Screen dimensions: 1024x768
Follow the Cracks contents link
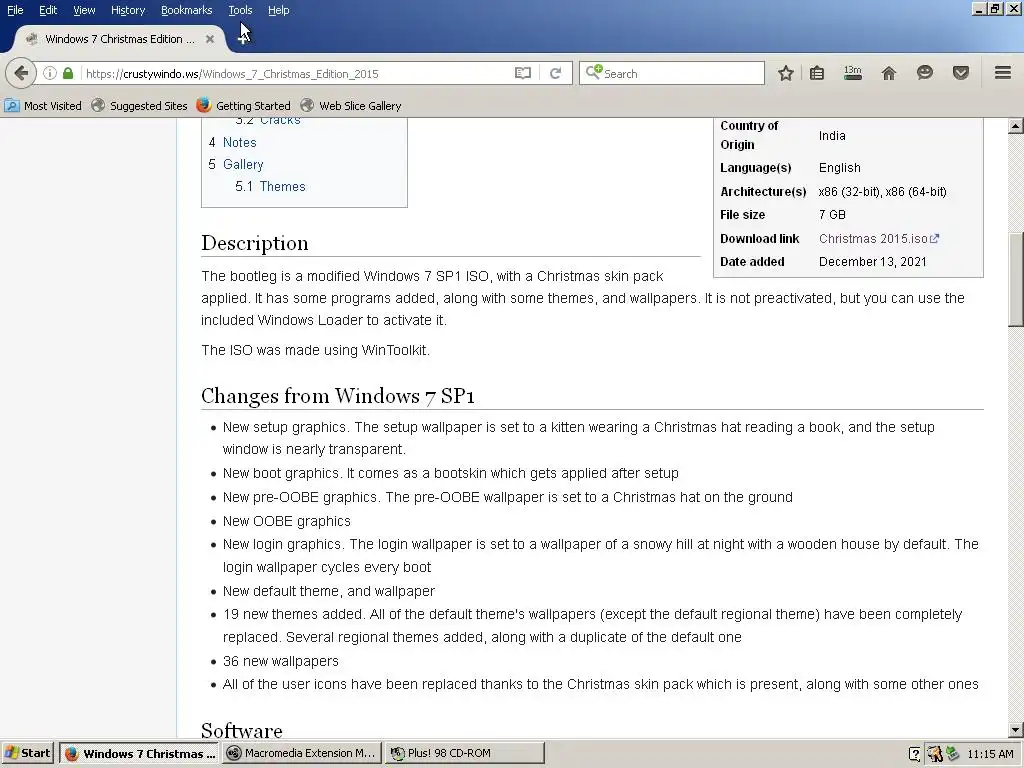click(280, 121)
